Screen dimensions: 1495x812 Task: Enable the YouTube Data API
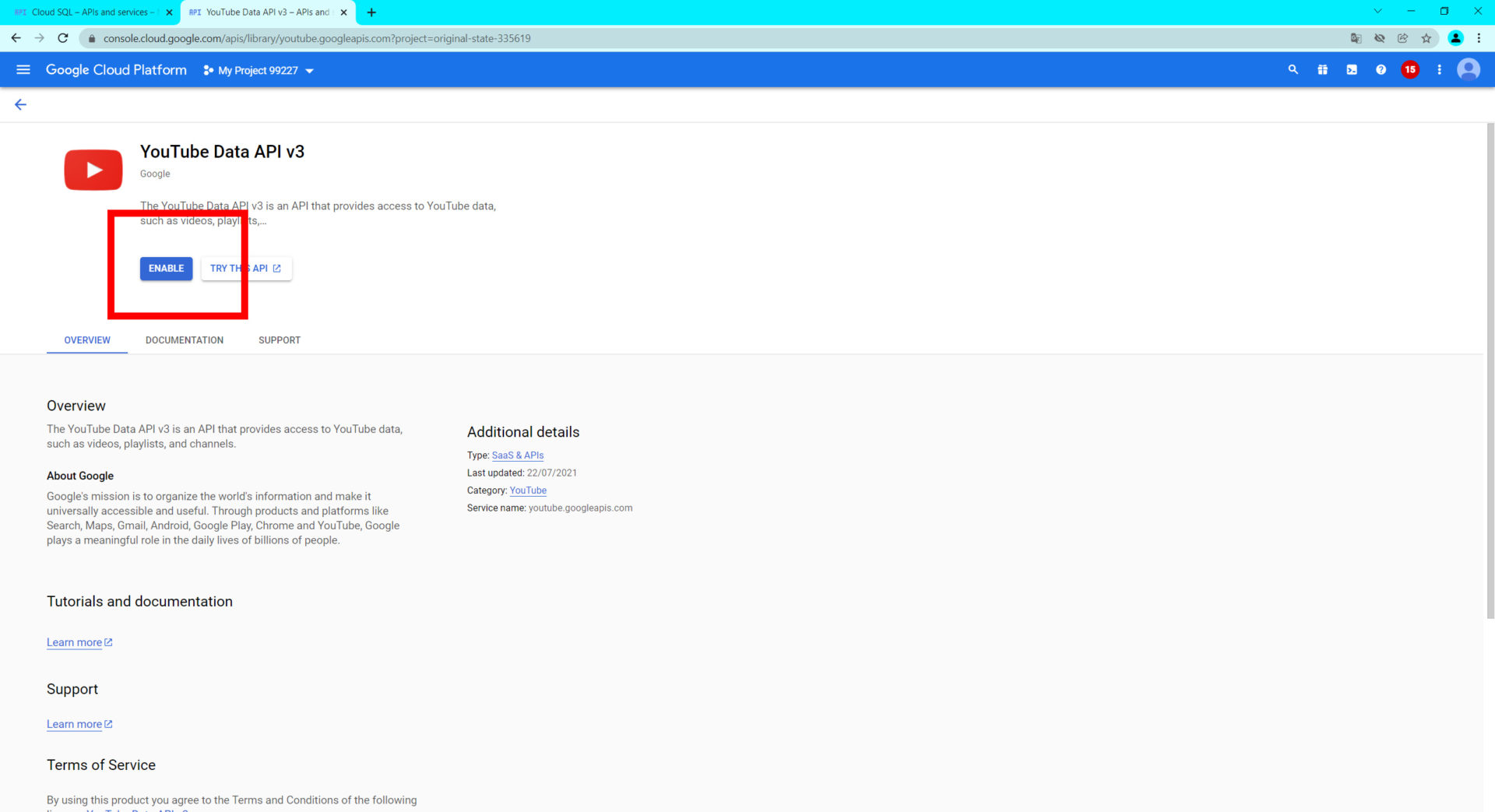[x=166, y=269]
